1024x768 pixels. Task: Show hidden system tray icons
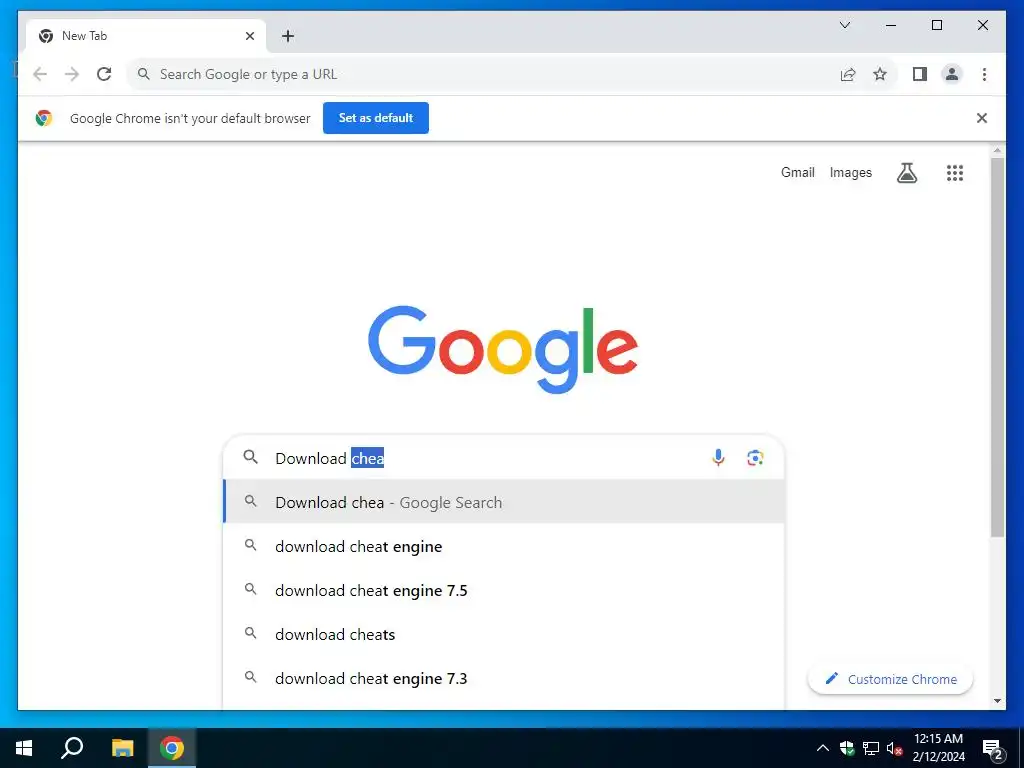tap(823, 748)
